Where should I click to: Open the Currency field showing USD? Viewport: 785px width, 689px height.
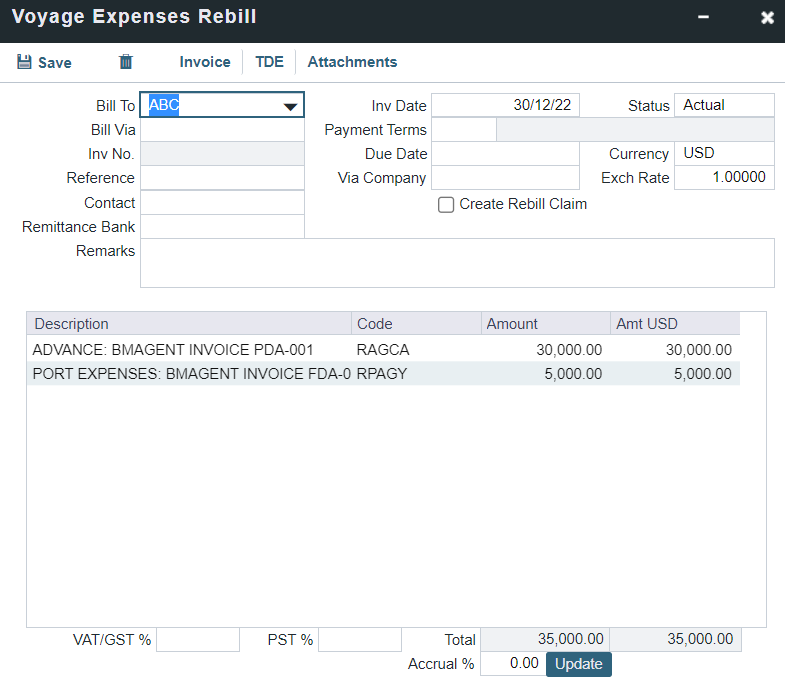tap(724, 154)
